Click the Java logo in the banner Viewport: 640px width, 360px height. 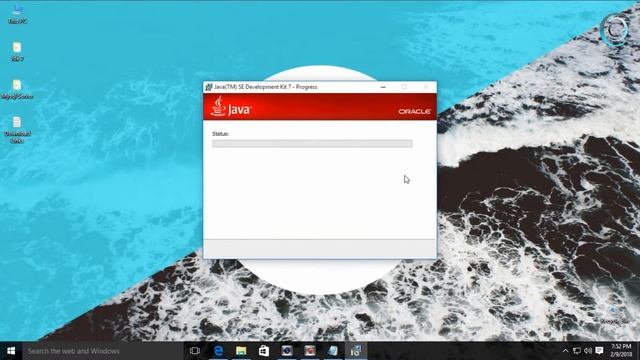[231, 107]
